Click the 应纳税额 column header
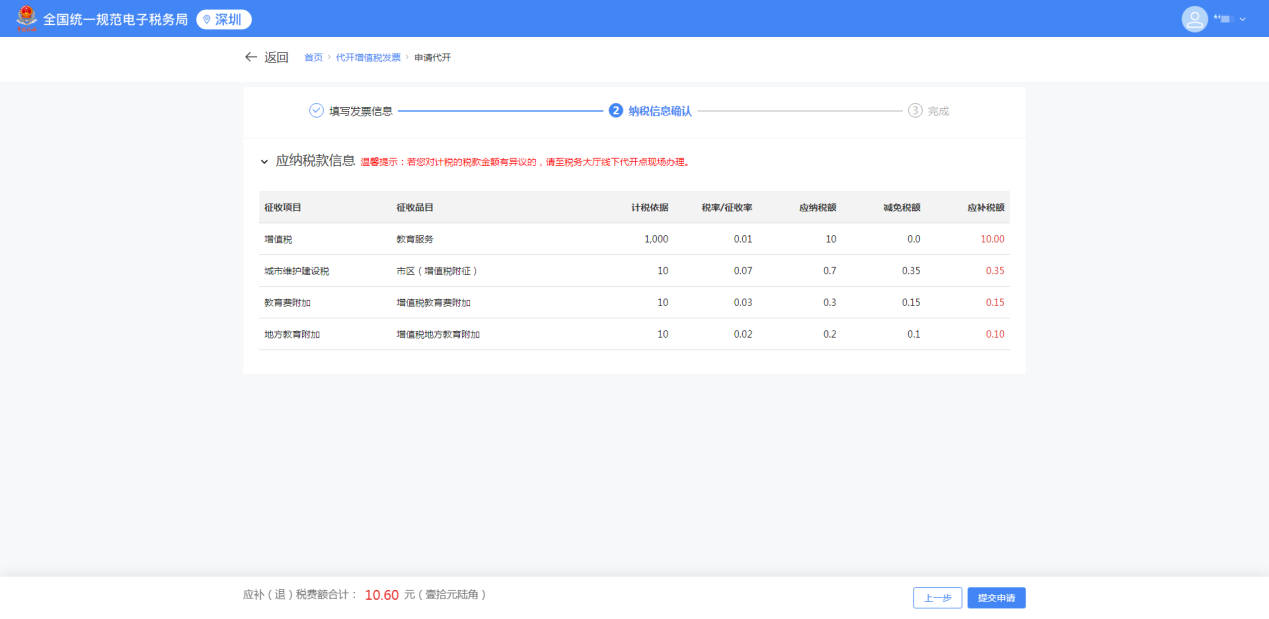This screenshot has height=619, width=1269. point(818,207)
